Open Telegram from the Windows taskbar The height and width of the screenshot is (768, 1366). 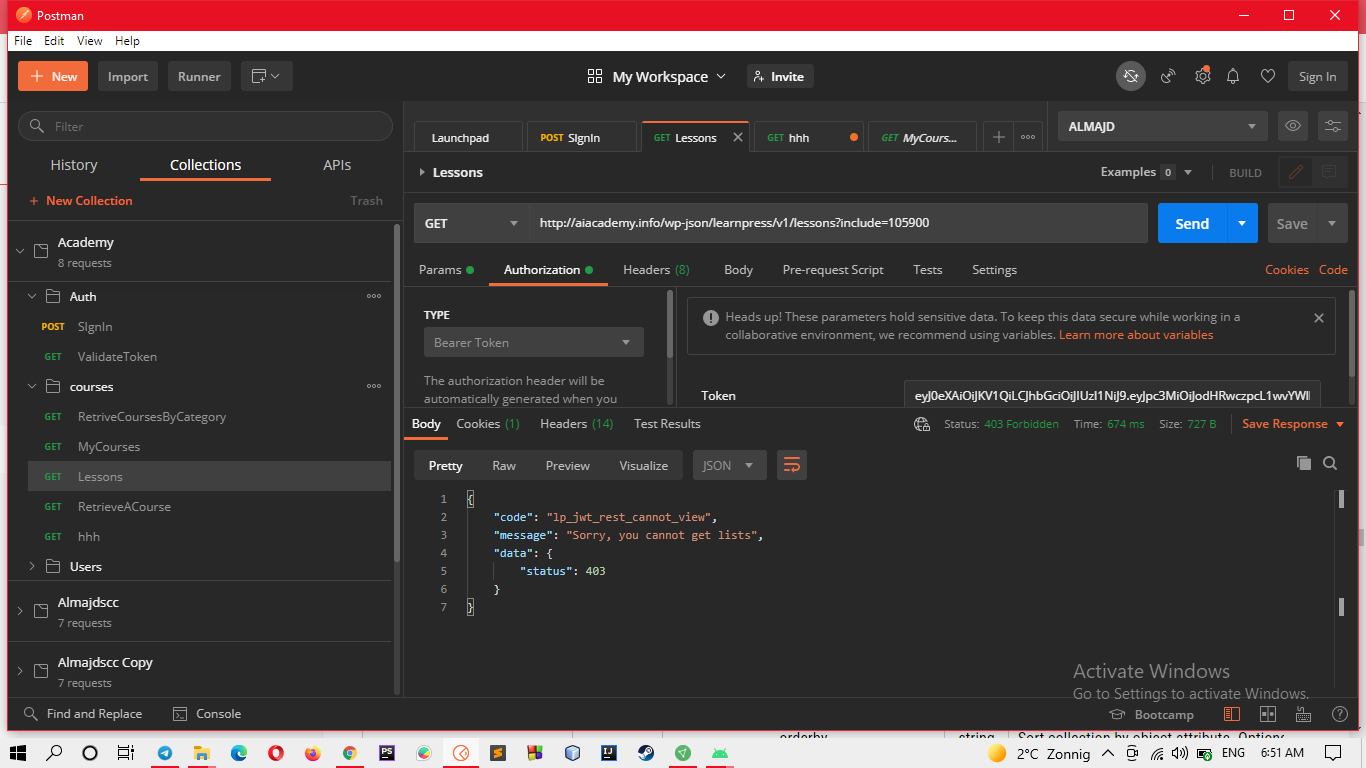pos(165,753)
